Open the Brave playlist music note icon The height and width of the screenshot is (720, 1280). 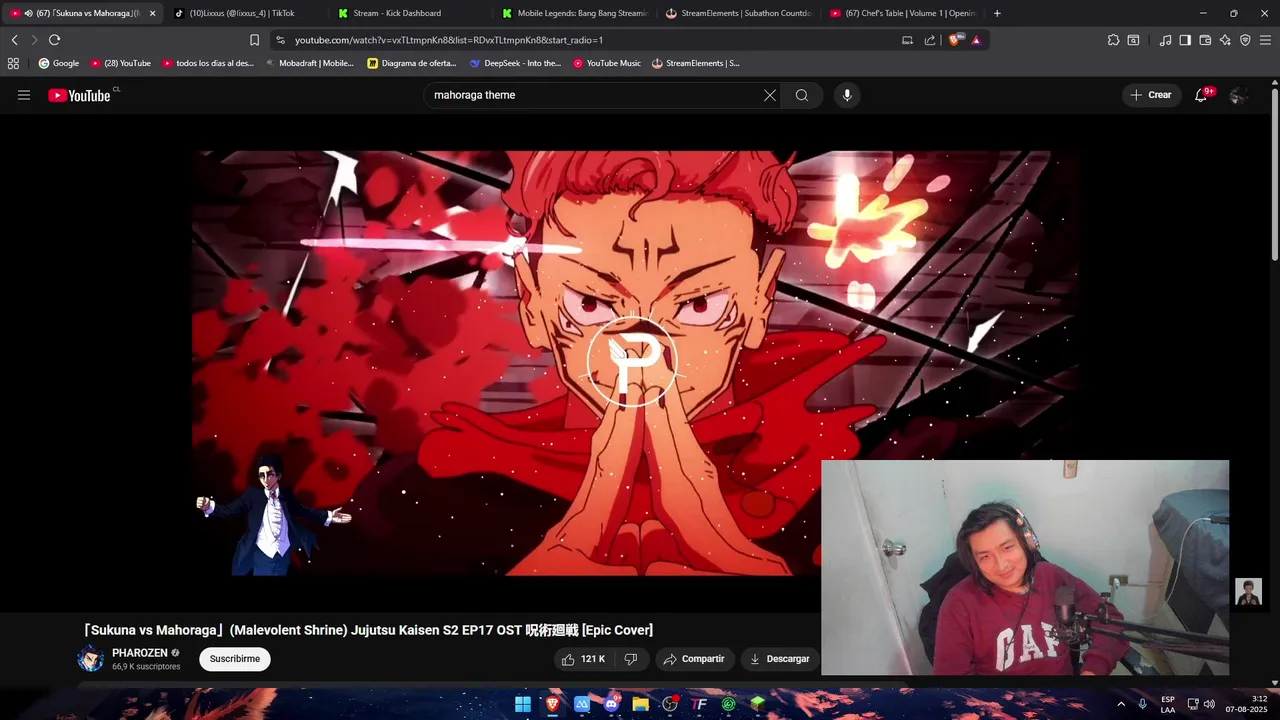pos(1165,40)
